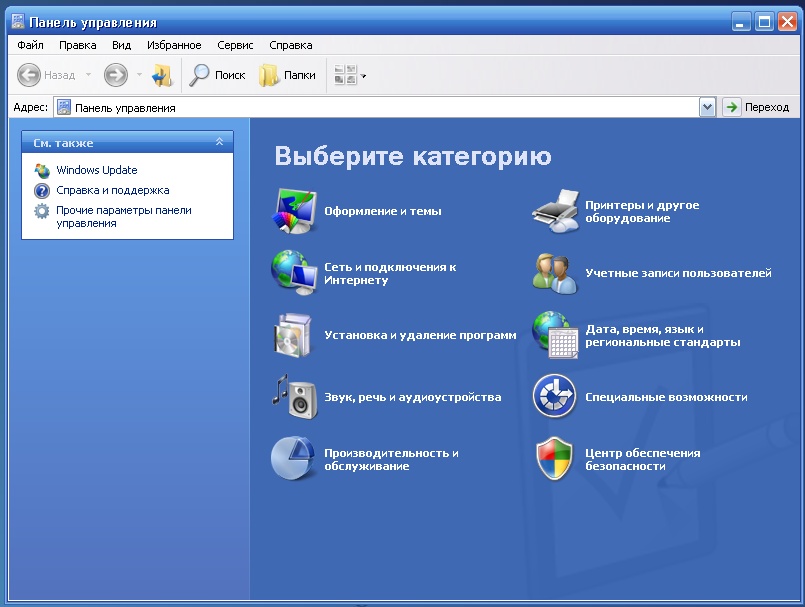
Task: Open the Performance and Maintenance pie chart icon
Action: click(294, 459)
